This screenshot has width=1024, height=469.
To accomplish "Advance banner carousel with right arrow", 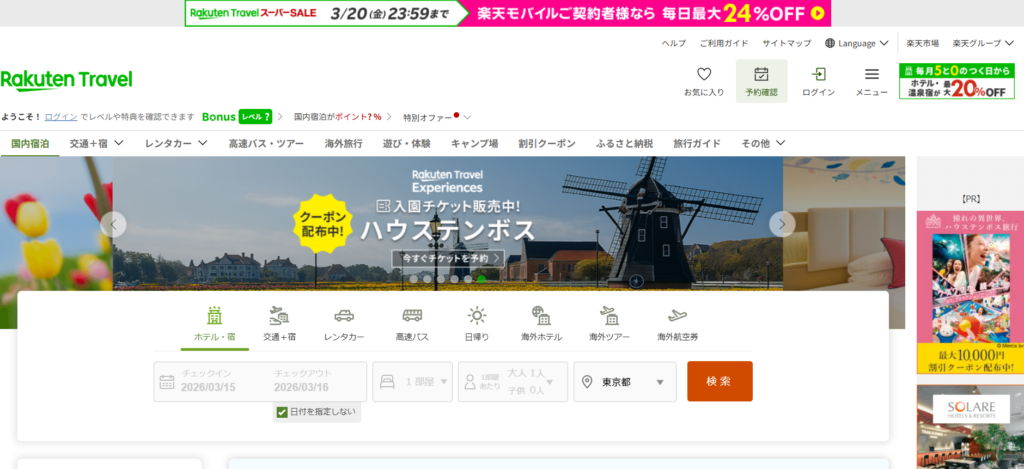I will 782,224.
